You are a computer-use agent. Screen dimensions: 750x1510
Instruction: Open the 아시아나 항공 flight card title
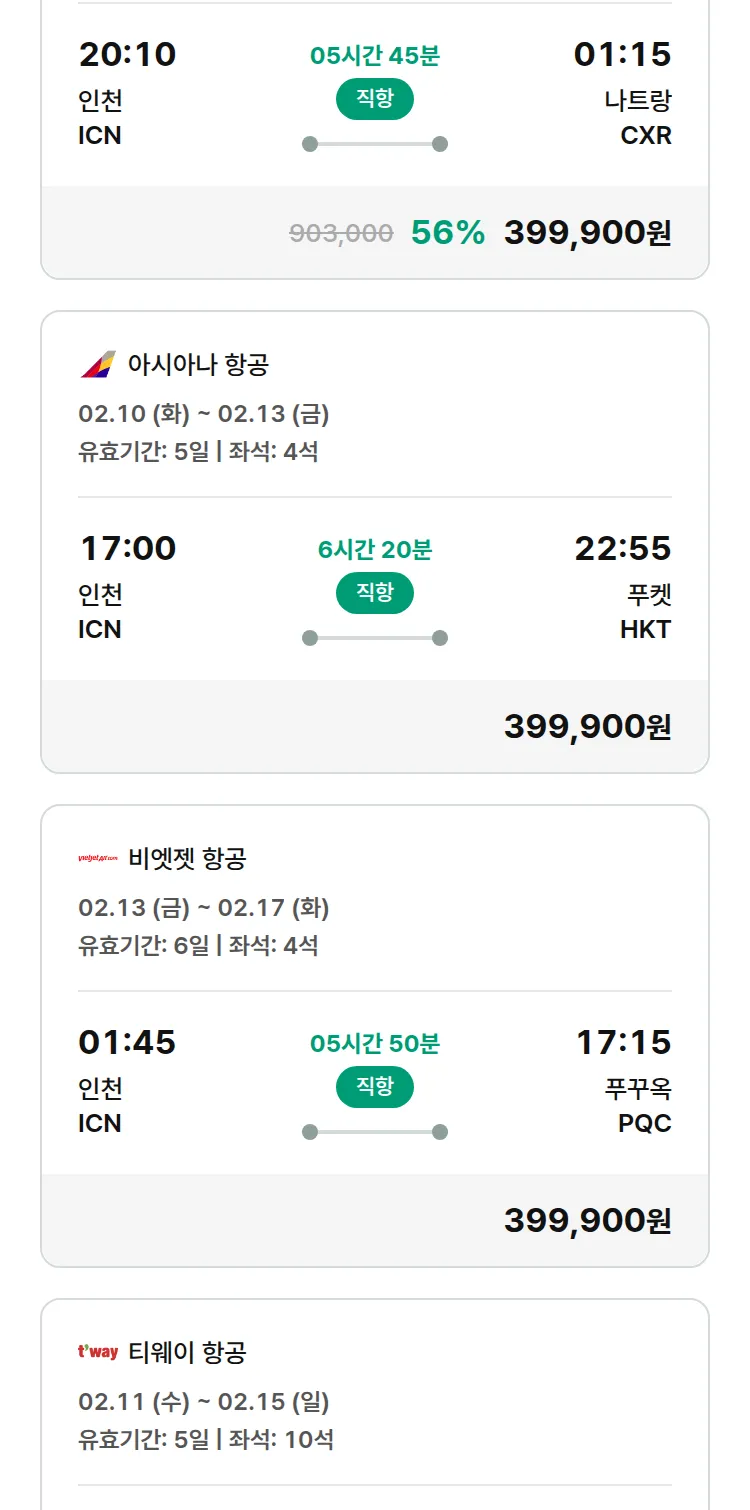click(x=198, y=364)
